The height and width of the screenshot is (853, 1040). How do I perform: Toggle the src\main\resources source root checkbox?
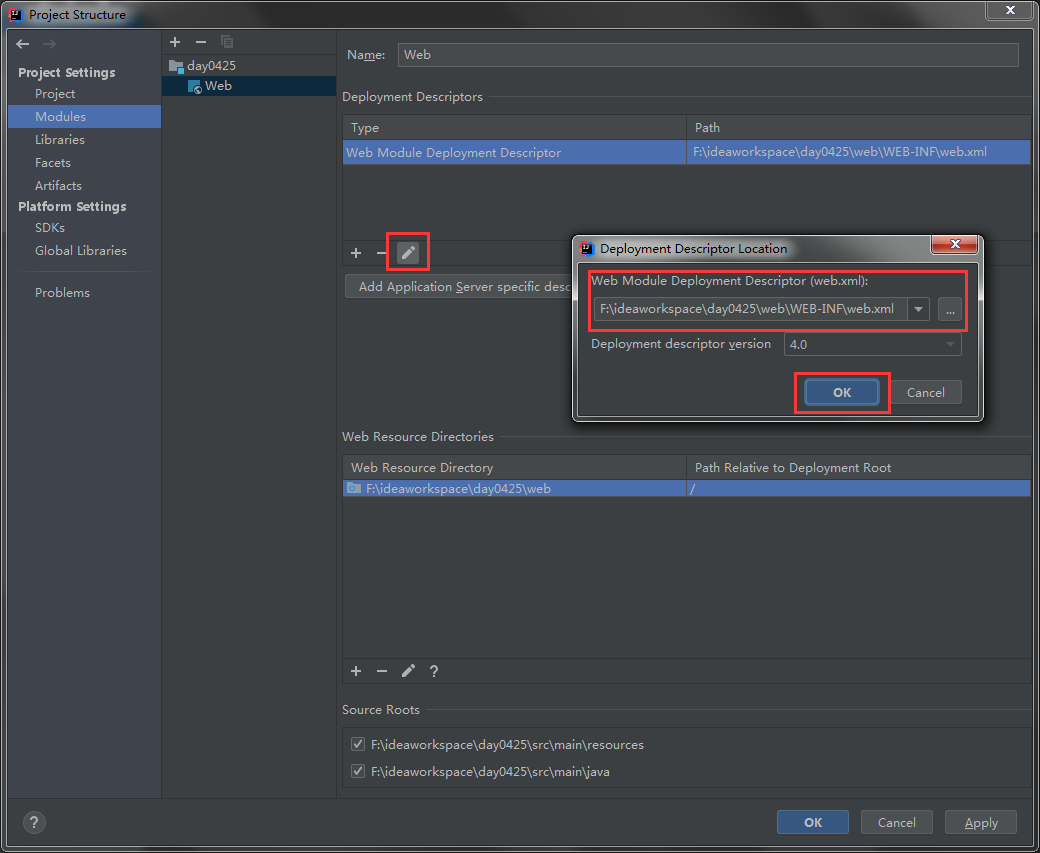point(358,744)
